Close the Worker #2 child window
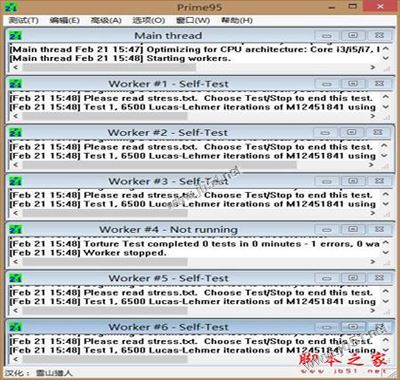The height and width of the screenshot is (380, 400). [x=379, y=132]
